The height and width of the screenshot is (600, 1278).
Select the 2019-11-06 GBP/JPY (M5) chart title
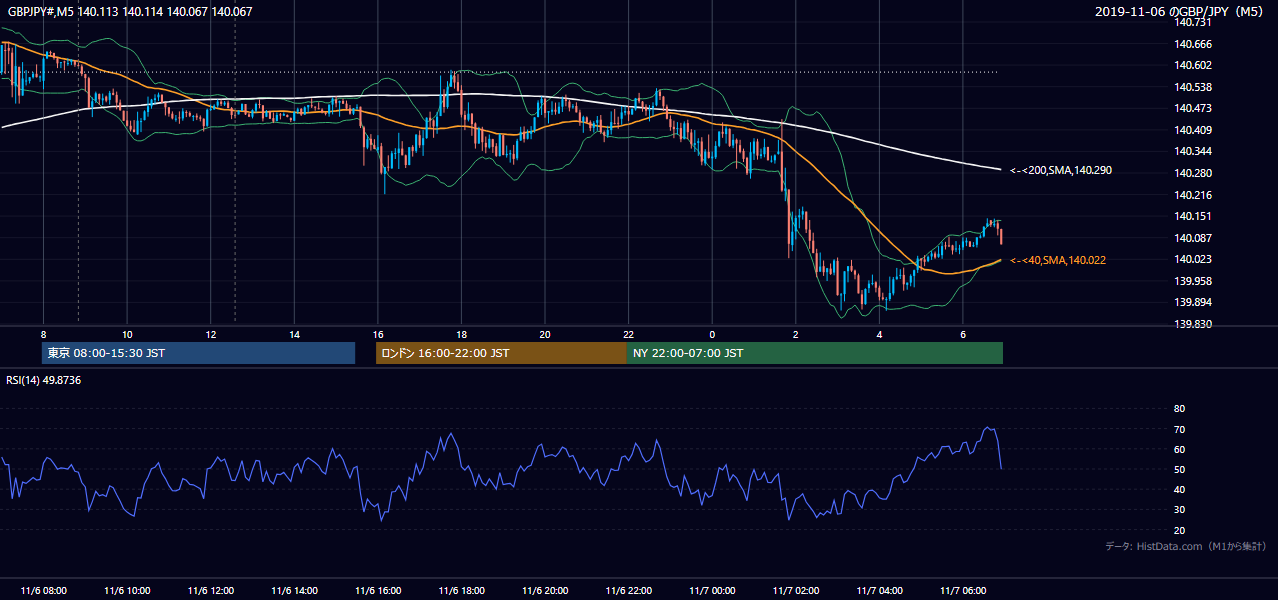[1181, 11]
